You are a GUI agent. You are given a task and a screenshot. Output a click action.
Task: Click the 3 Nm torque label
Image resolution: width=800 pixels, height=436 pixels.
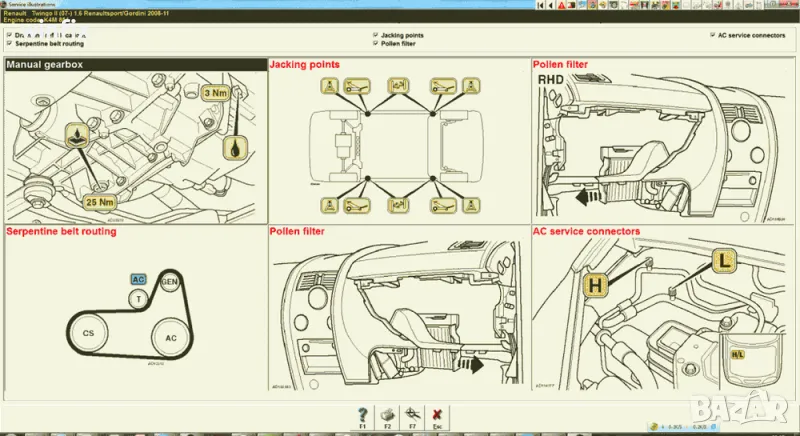click(214, 93)
